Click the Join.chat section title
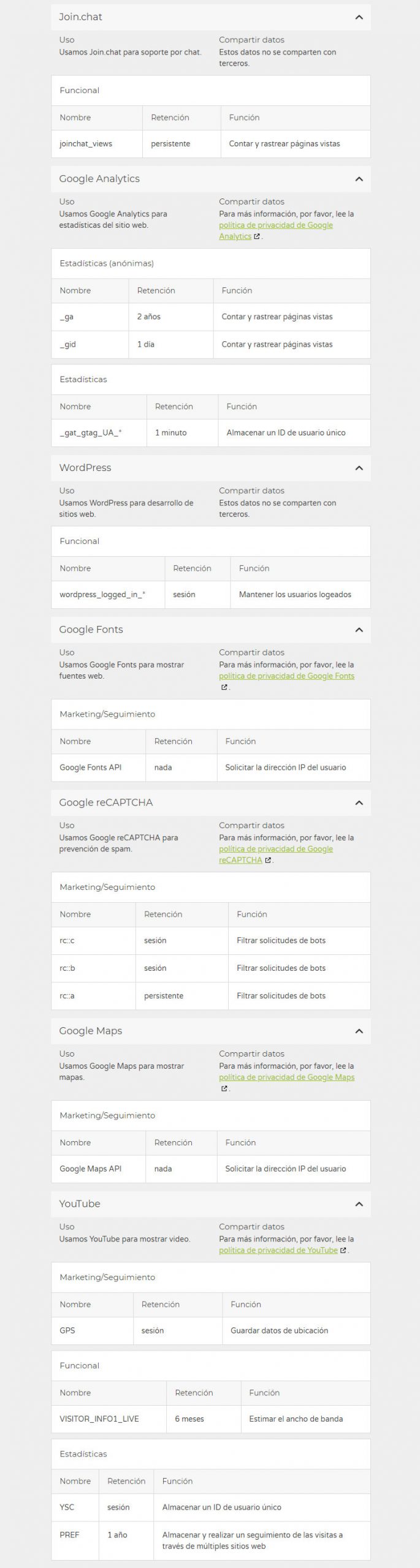 point(80,17)
